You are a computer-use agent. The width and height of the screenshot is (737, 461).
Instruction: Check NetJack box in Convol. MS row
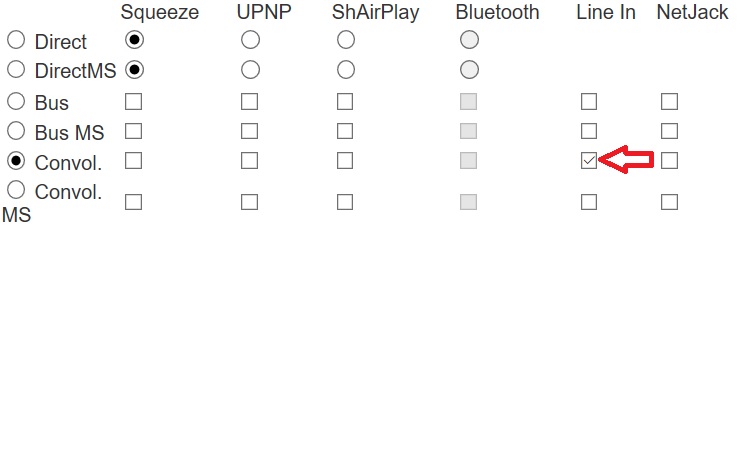click(669, 202)
